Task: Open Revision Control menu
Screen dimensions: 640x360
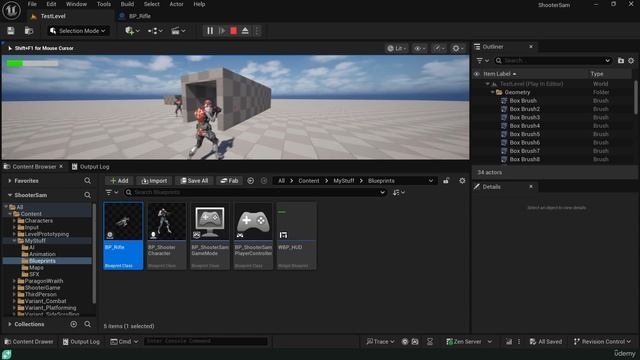Action: click(602, 342)
